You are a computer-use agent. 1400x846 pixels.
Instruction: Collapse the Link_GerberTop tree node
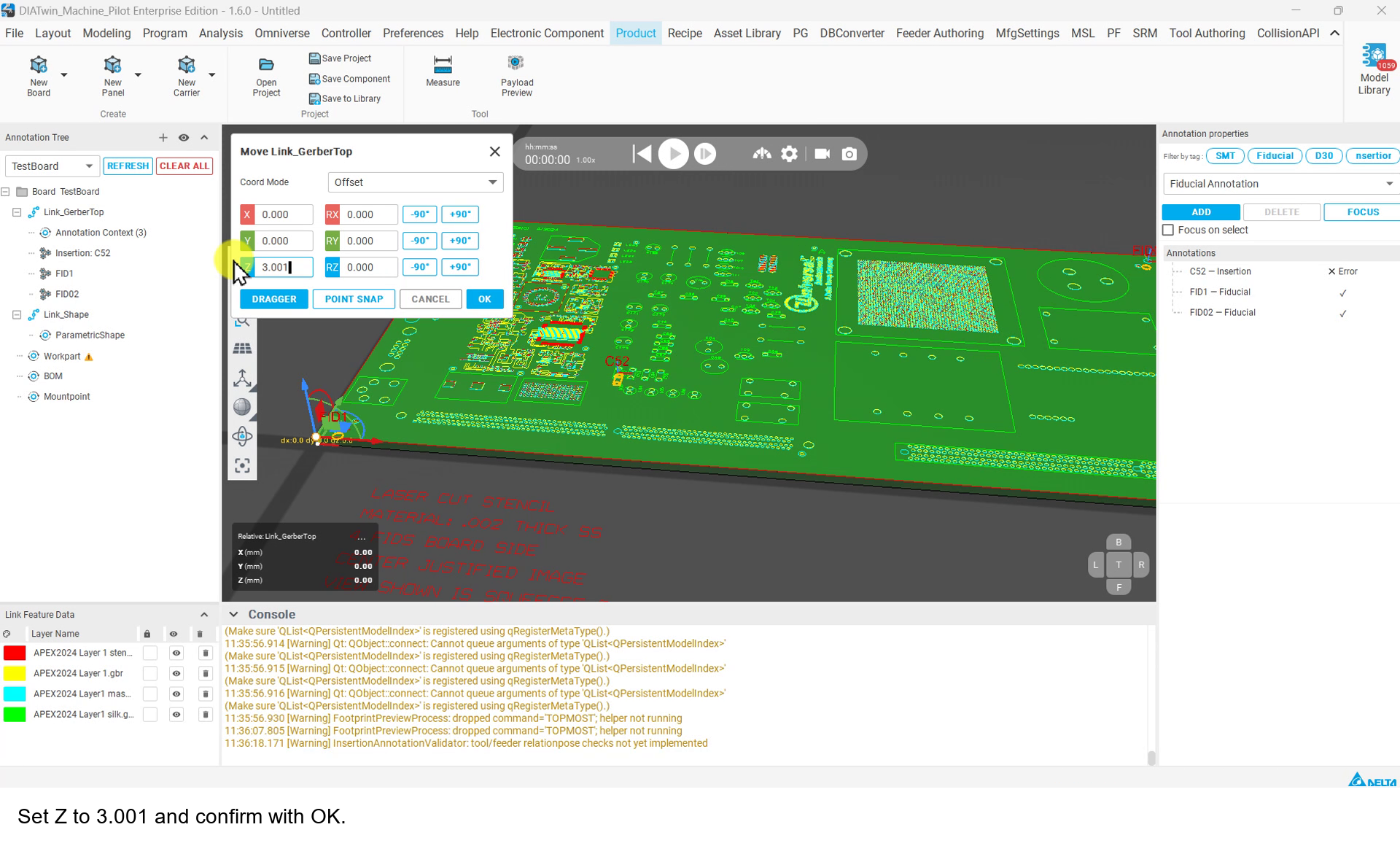(x=17, y=212)
